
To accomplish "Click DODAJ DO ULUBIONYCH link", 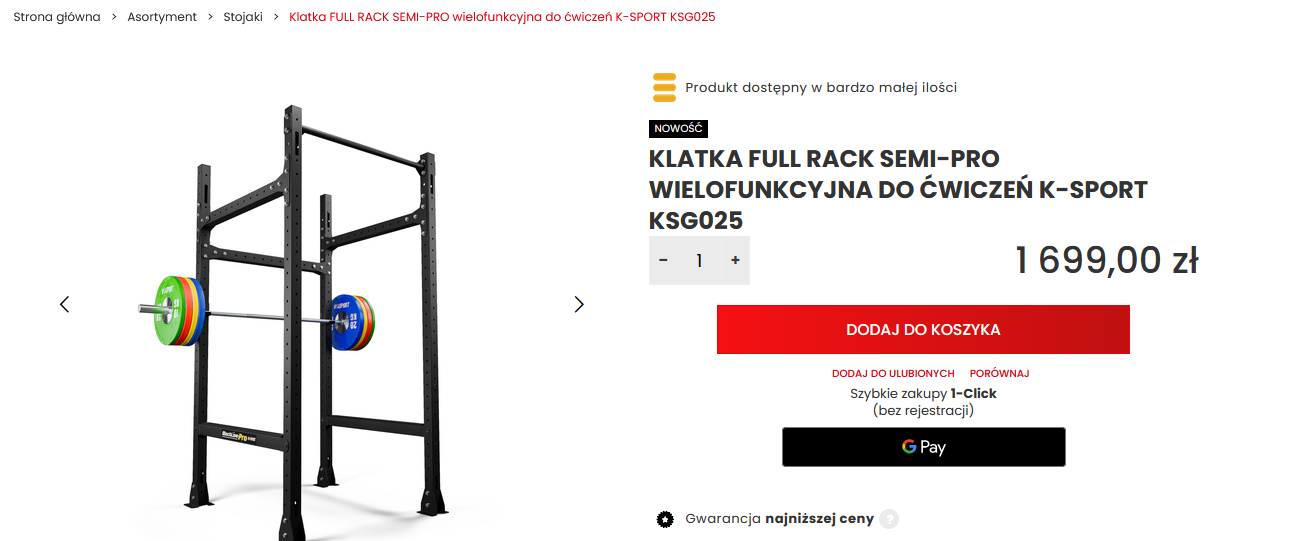I will pos(893,373).
